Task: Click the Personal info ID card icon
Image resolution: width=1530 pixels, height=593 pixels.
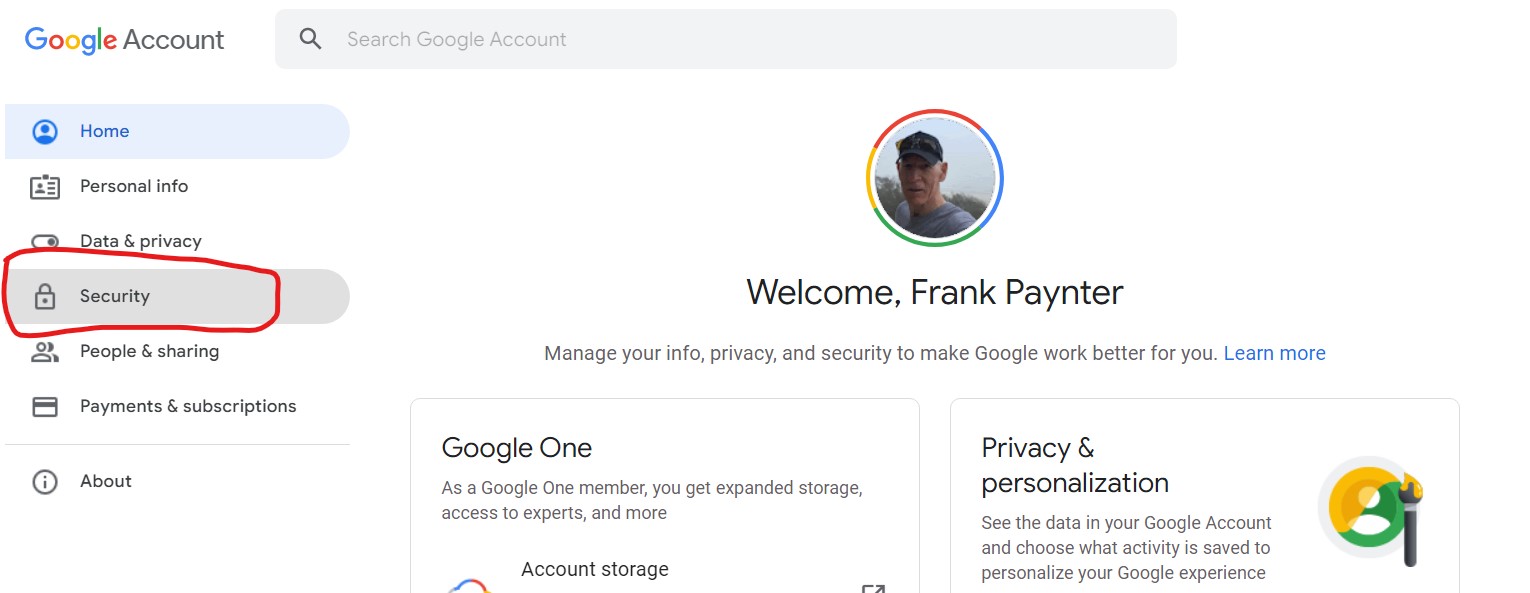Action: click(45, 187)
